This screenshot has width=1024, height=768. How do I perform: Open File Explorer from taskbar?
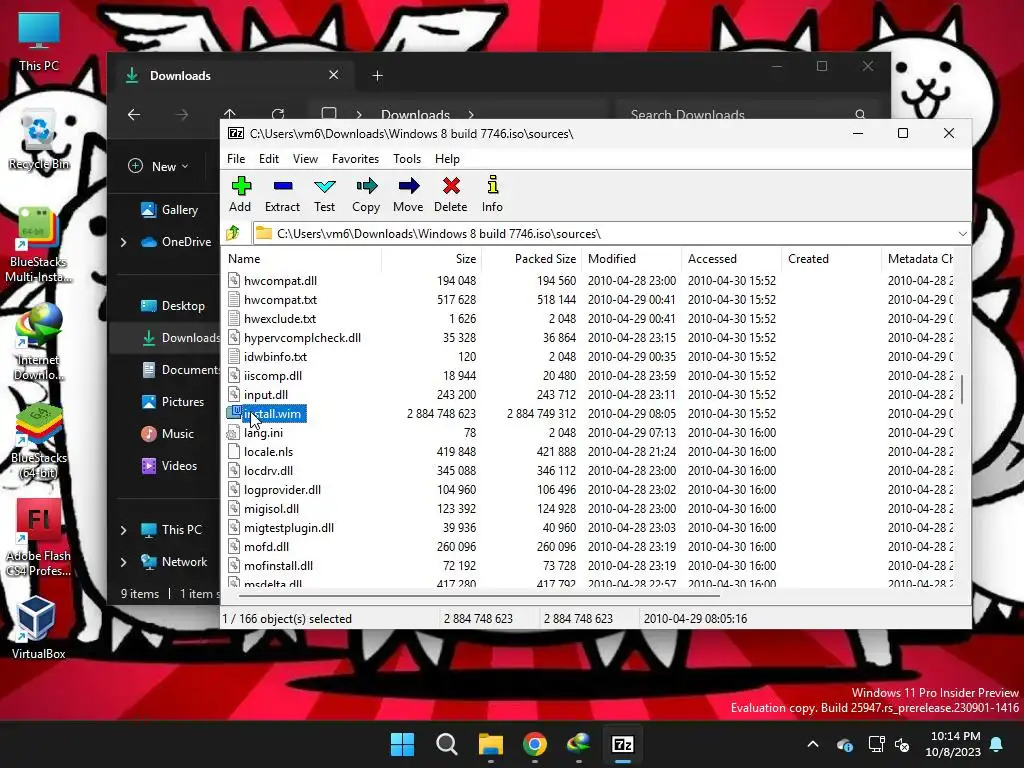490,744
